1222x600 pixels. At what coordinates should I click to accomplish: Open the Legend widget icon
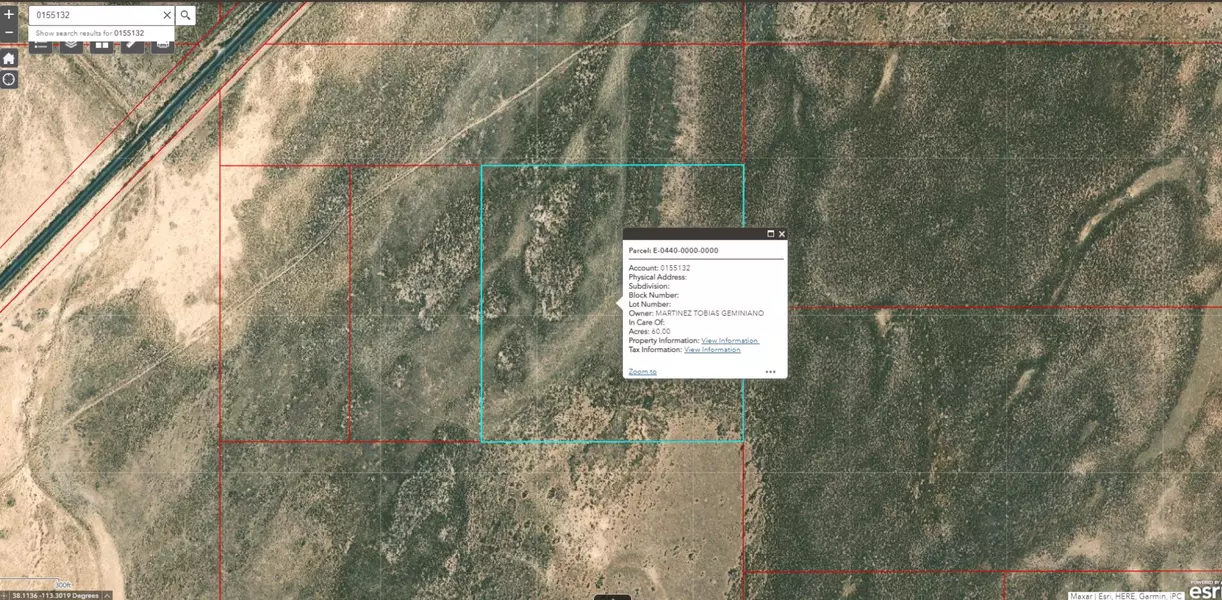pos(40,45)
